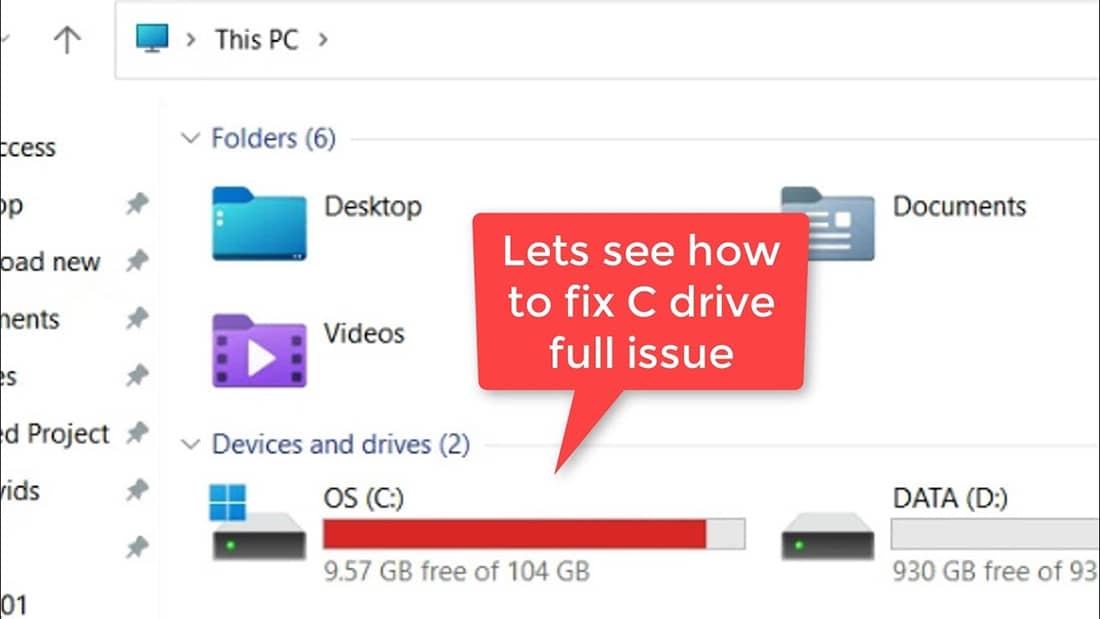The width and height of the screenshot is (1100, 619).
Task: Expand the chevron after This PC breadcrumb
Action: (323, 40)
